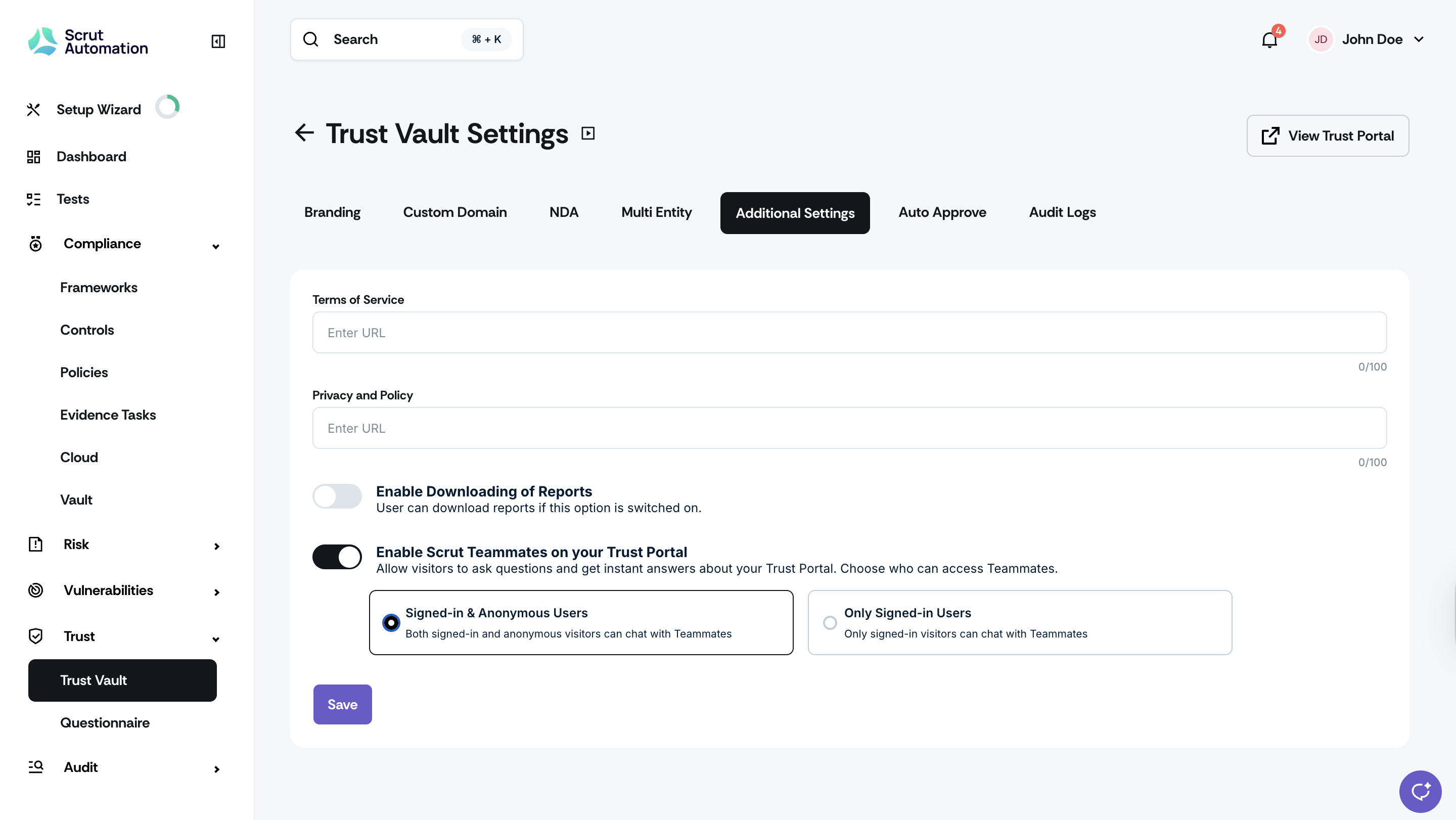
Task: Switch to the Auto Approve tab
Action: point(942,212)
